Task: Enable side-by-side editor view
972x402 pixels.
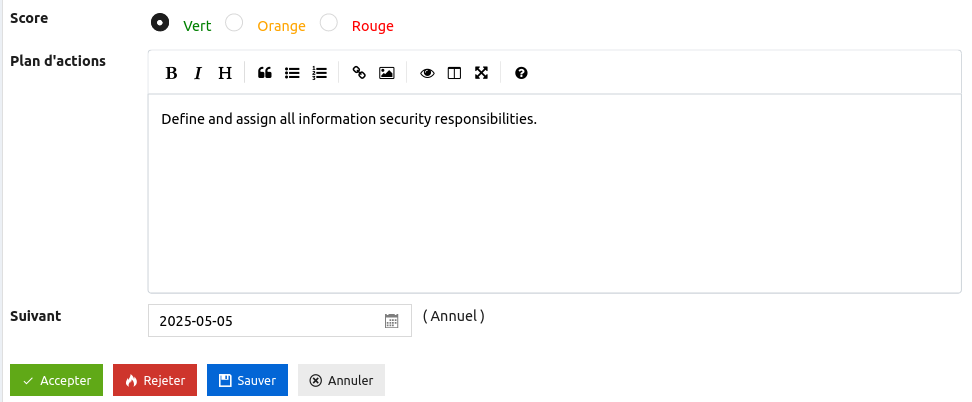Action: point(454,73)
